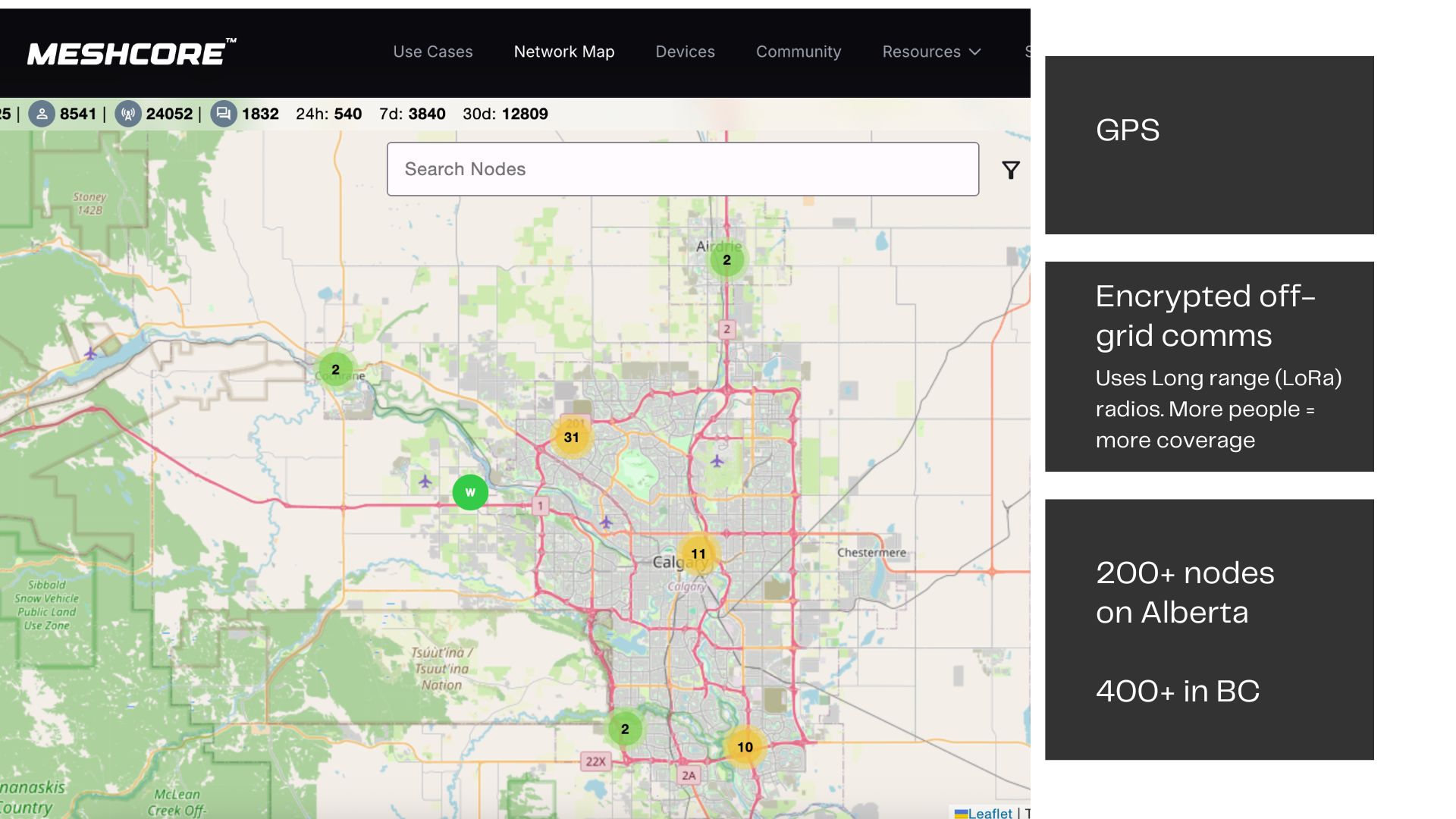This screenshot has width=1456, height=819.
Task: Visit the Community page
Action: pos(798,52)
